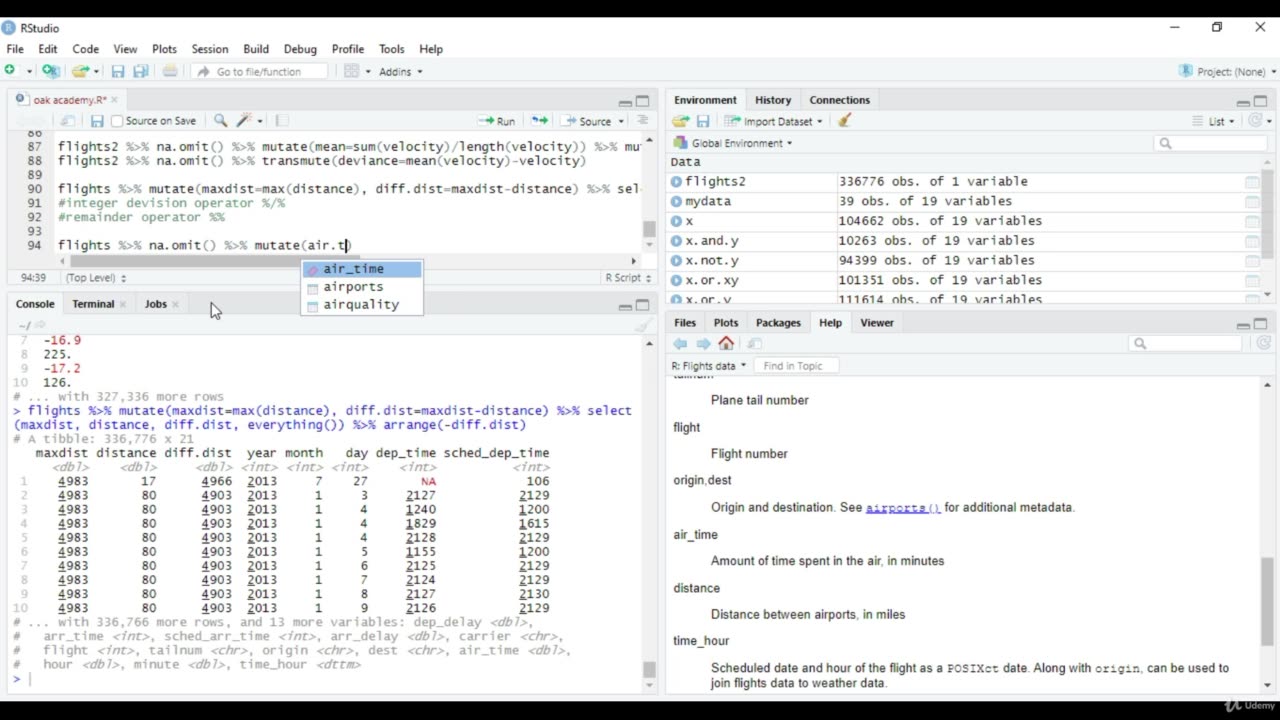Expand the x.not.y object details
The width and height of the screenshot is (1280, 720).
pos(677,260)
